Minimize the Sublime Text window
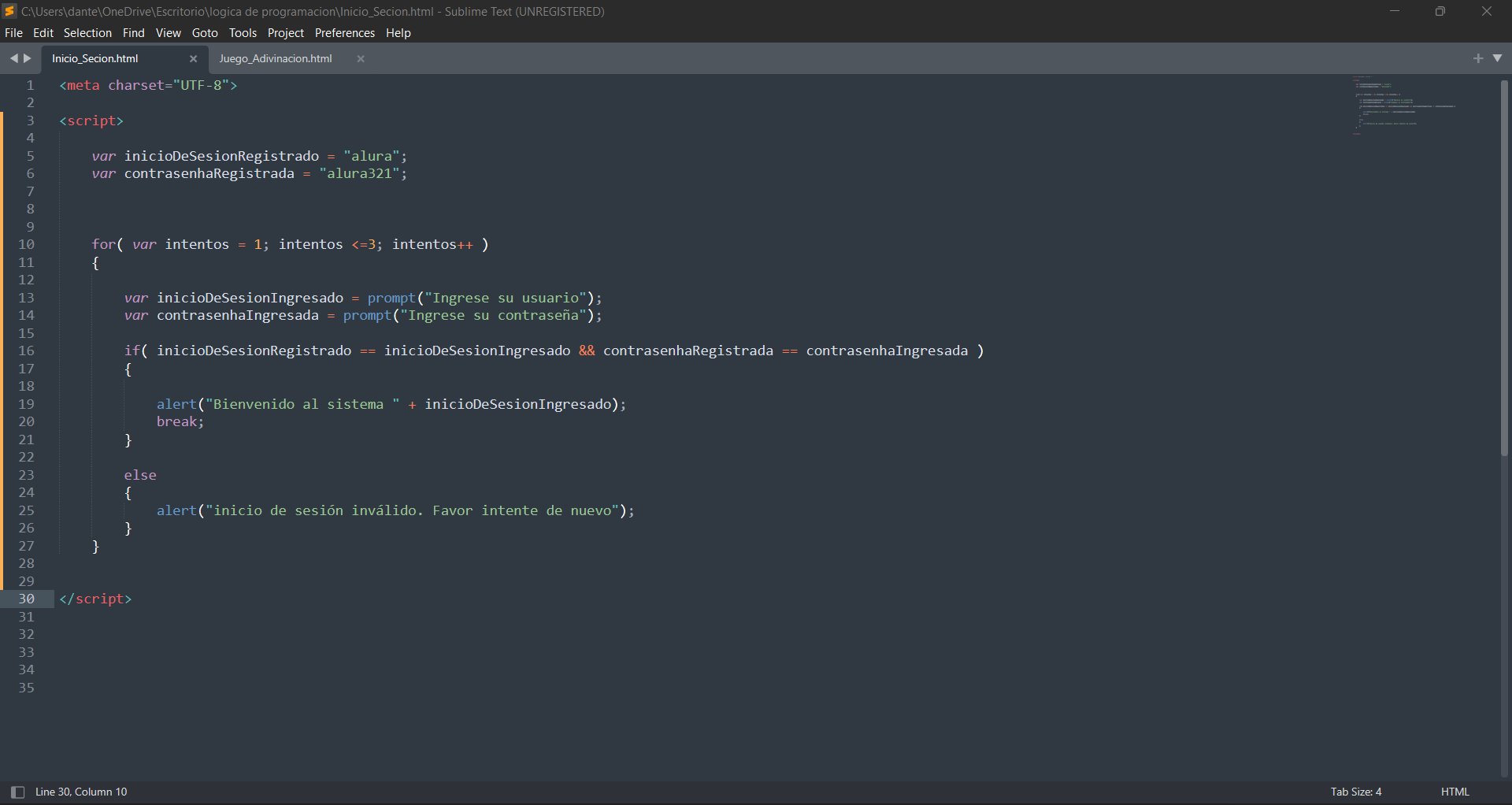 click(x=1395, y=11)
